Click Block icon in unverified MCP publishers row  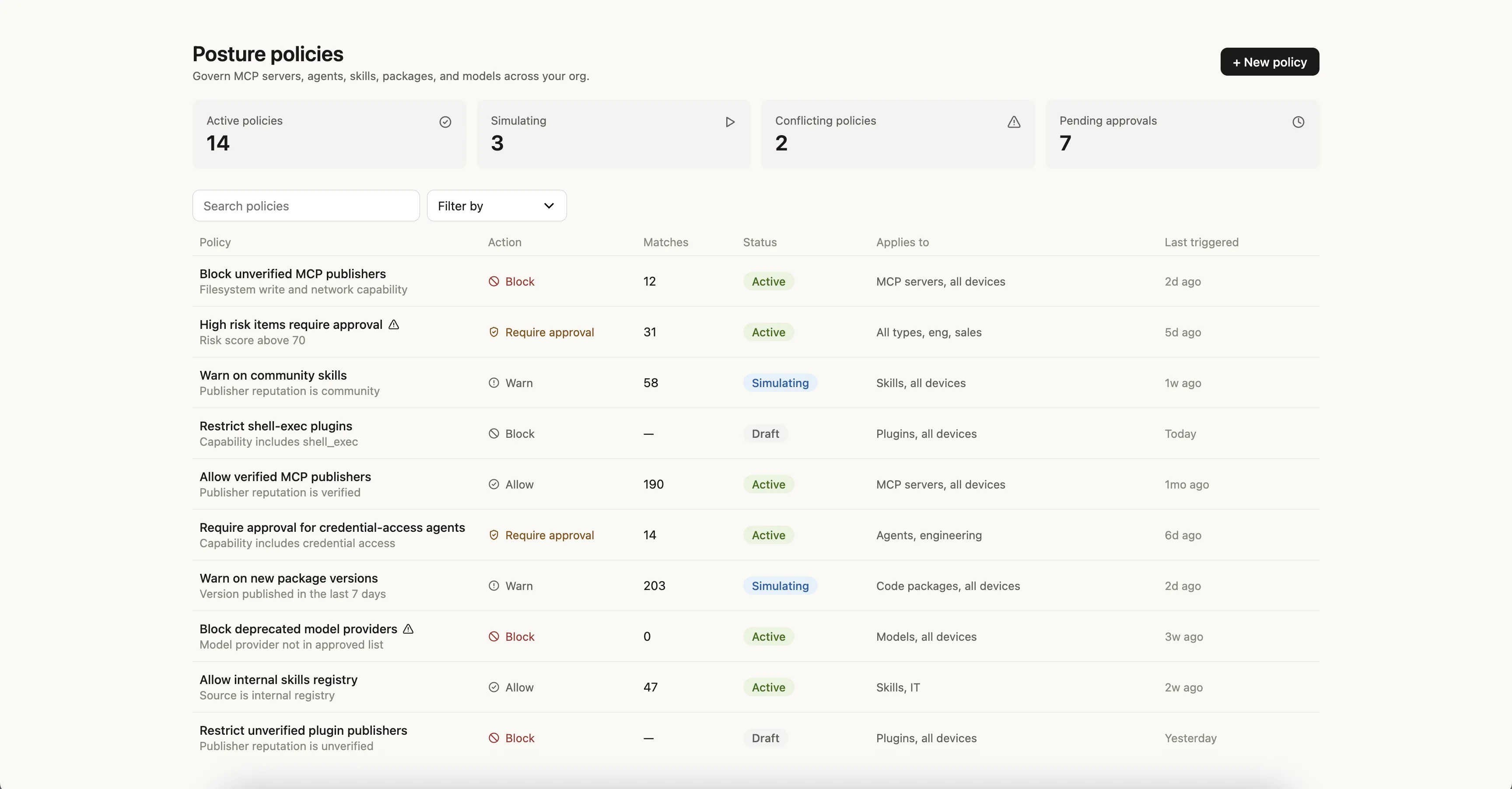tap(493, 282)
